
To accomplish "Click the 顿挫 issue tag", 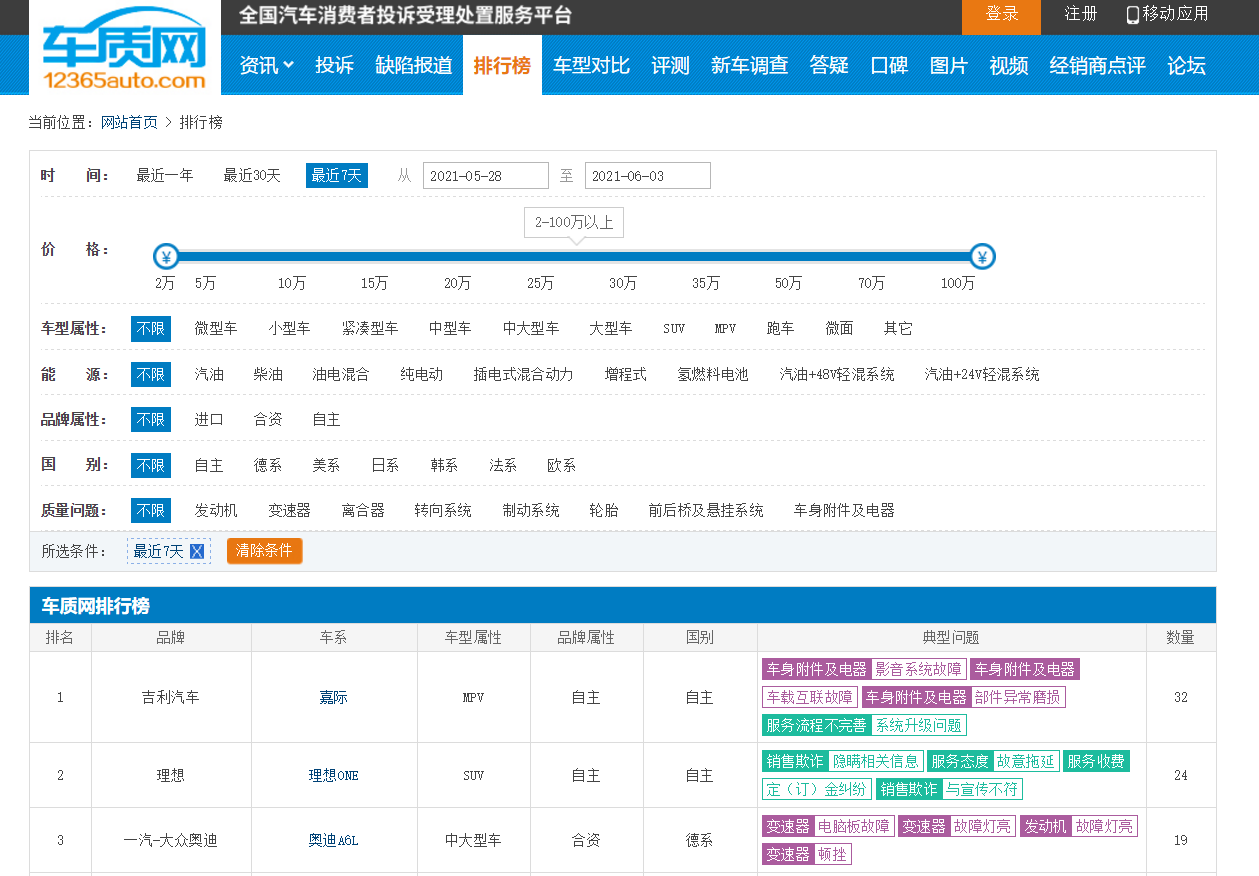I will pos(832,855).
